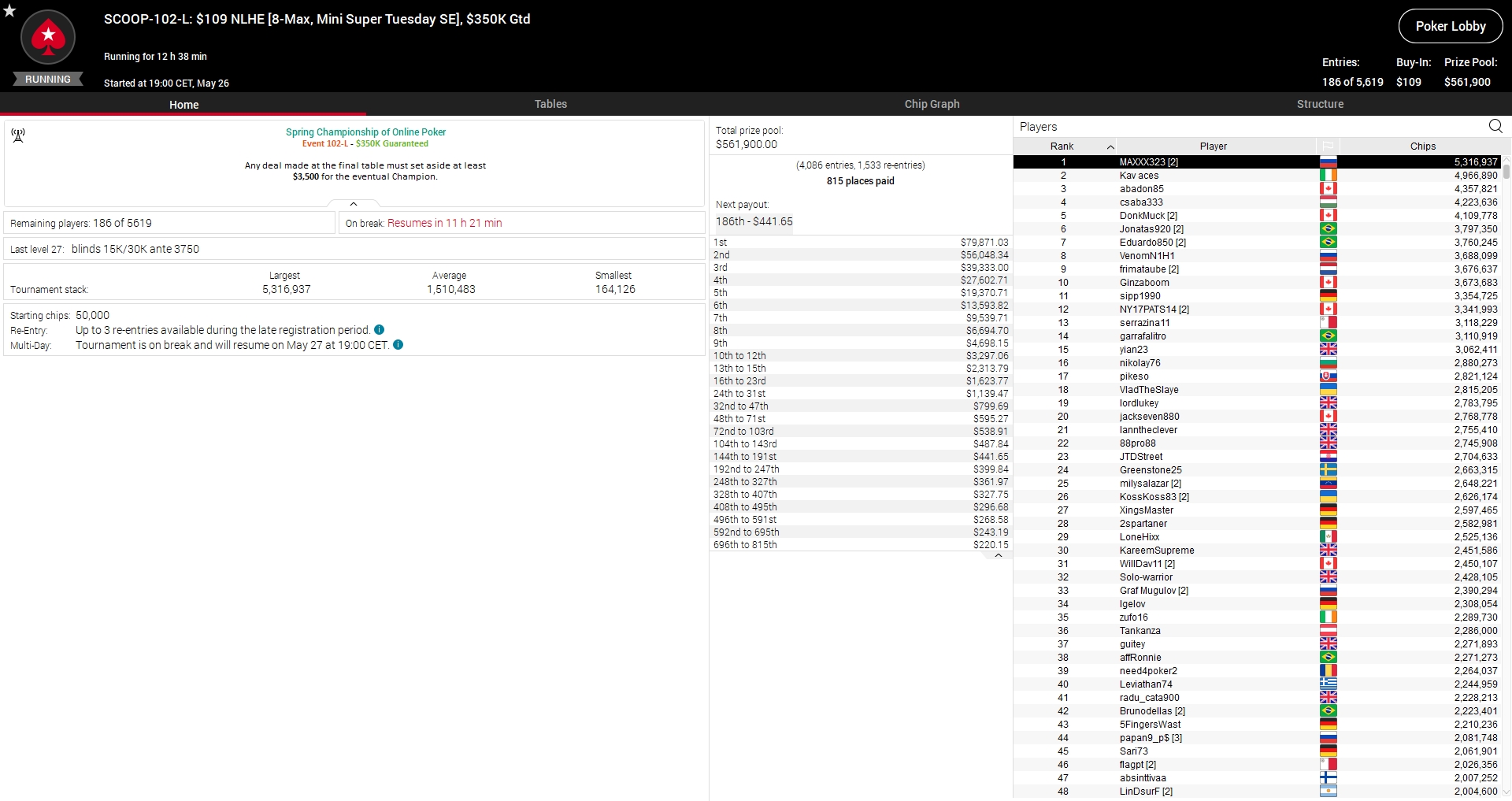
Task: Select player lordlukey
Action: click(1139, 403)
